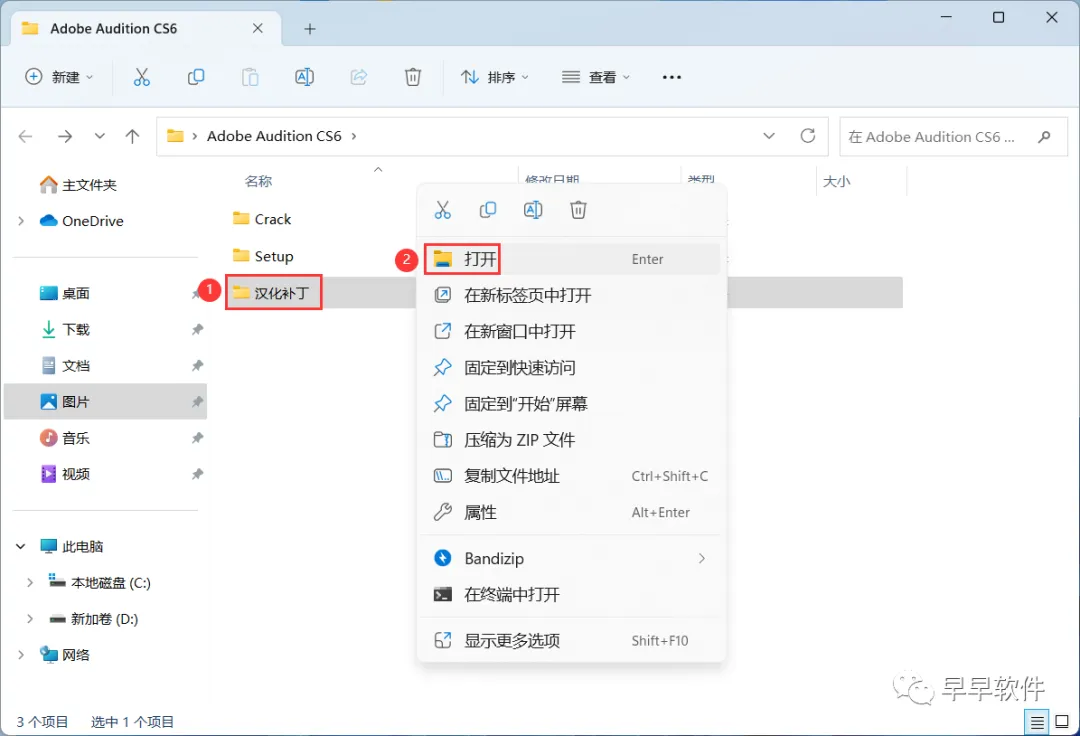Open 主文件夹 in the sidebar

click(78, 185)
